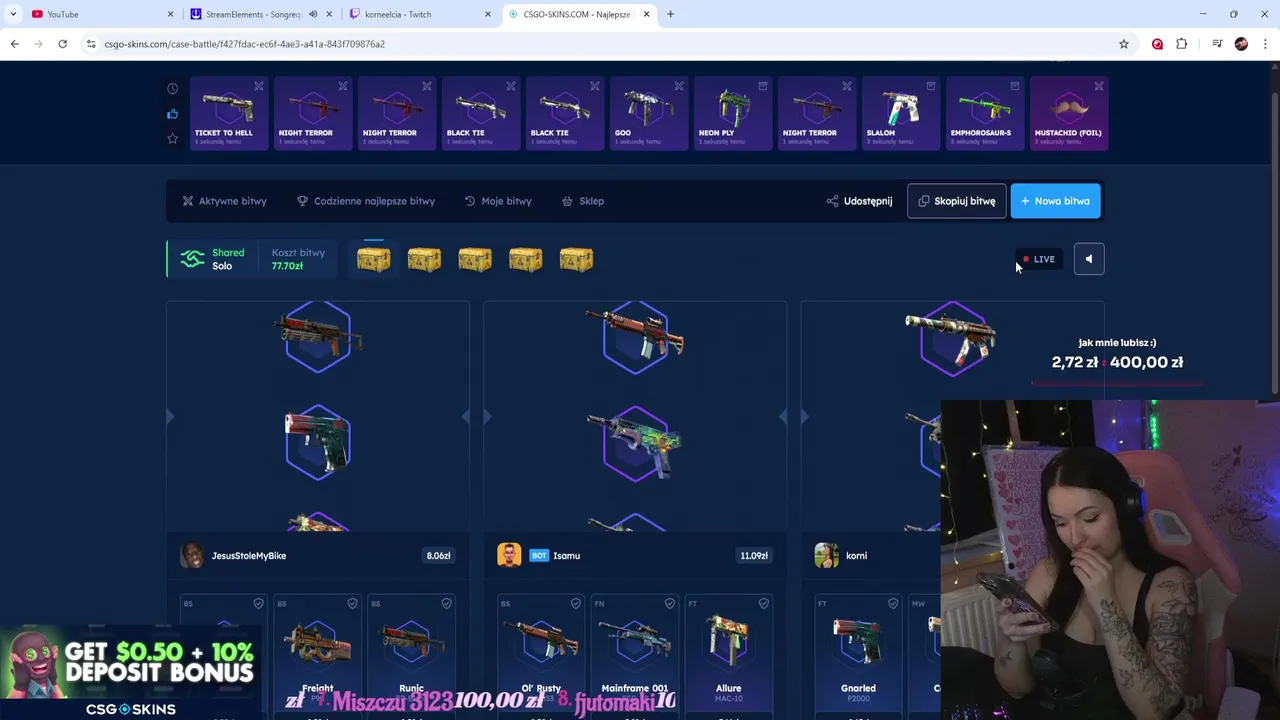Open the Runic item card
Image resolution: width=1280 pixels, height=720 pixels.
(411, 657)
